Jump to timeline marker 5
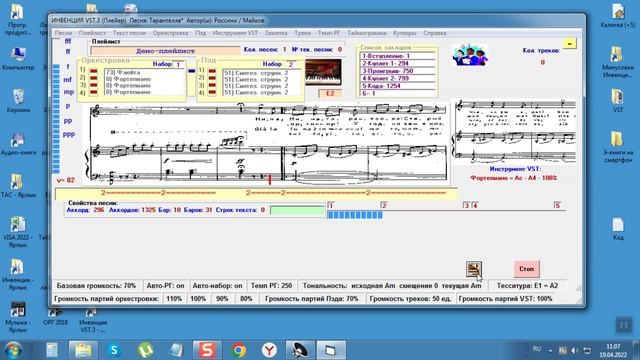The width and height of the screenshot is (640, 360). click(557, 205)
